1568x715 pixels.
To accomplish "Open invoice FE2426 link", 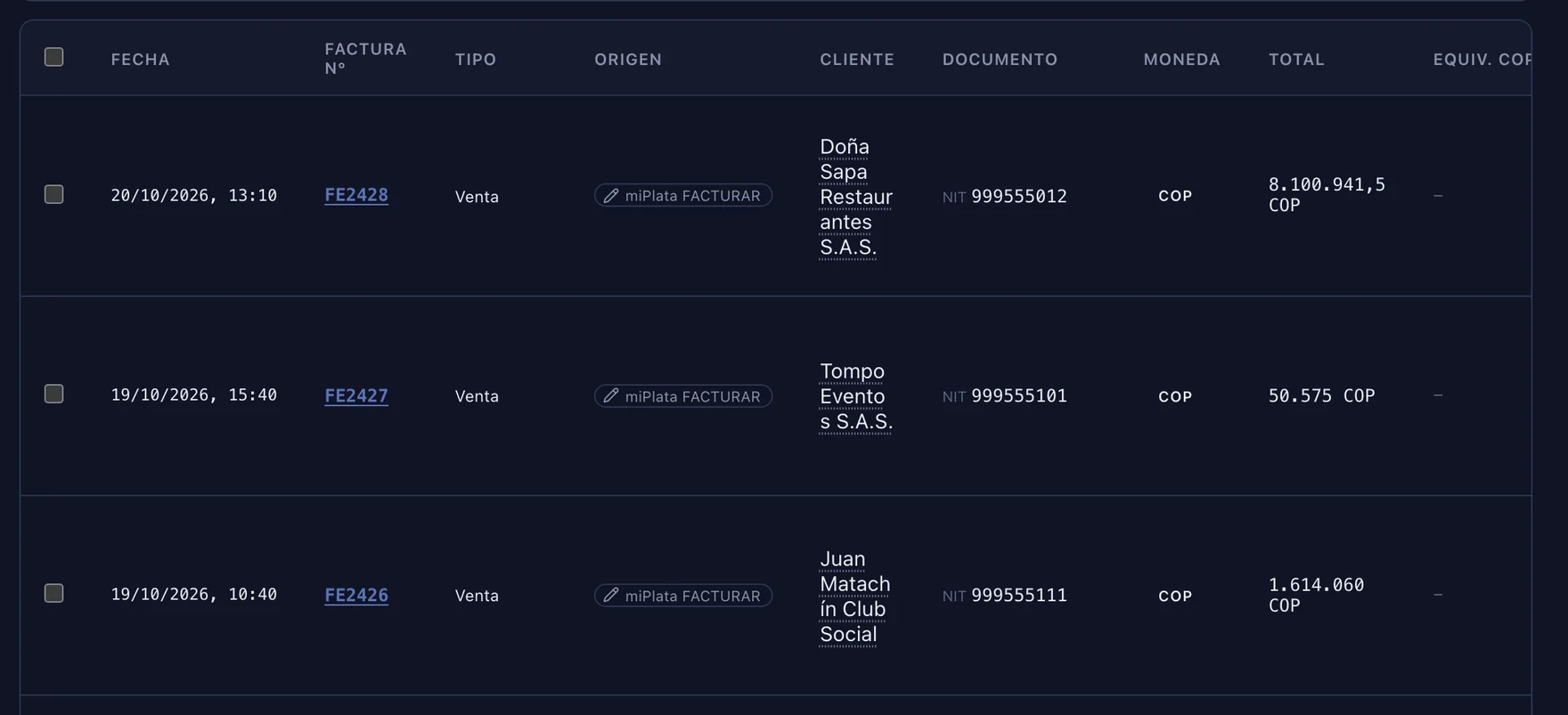I will (356, 595).
